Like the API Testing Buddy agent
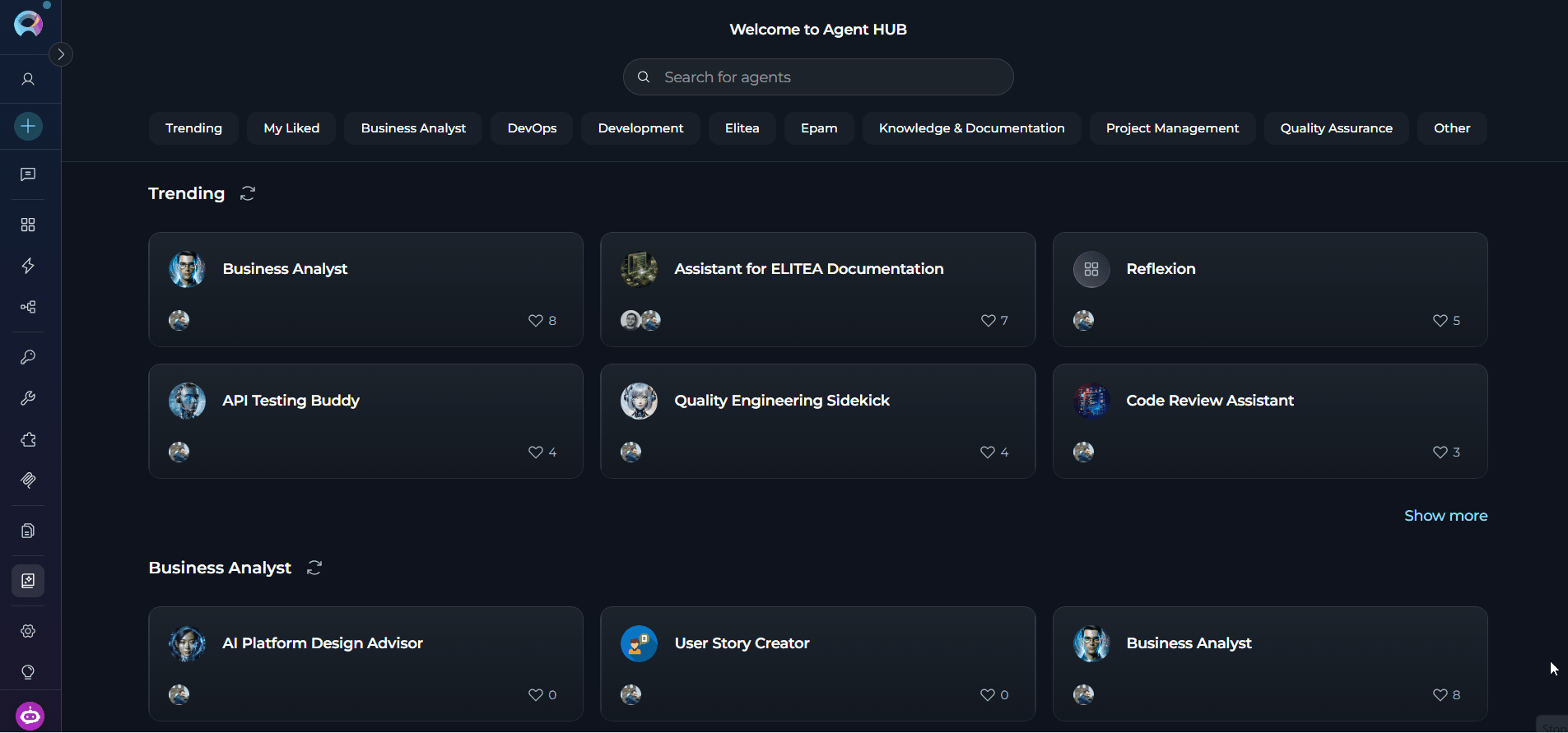The image size is (1568, 733). 536,452
